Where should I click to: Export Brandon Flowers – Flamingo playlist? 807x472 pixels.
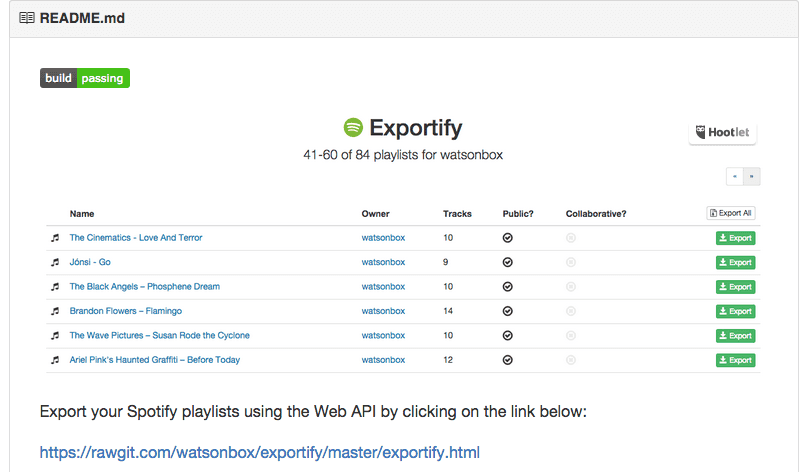[735, 311]
